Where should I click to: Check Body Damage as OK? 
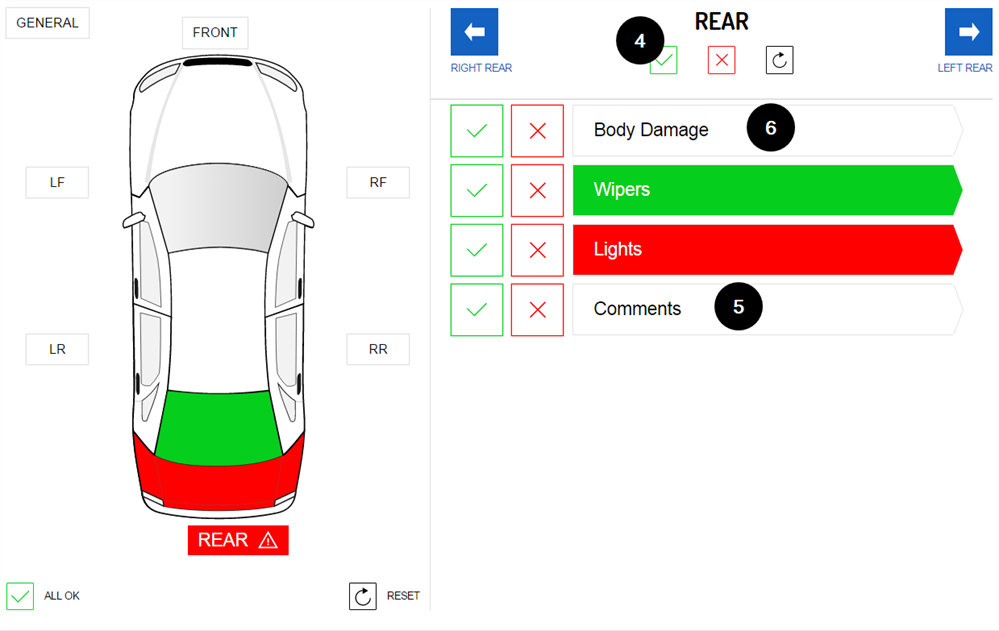(x=477, y=130)
